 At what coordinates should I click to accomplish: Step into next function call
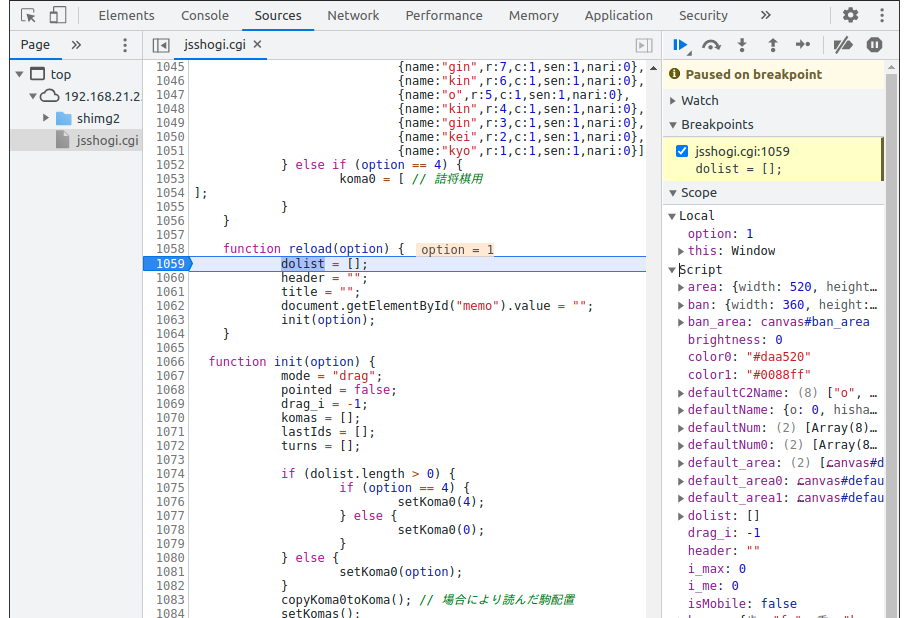click(x=741, y=45)
